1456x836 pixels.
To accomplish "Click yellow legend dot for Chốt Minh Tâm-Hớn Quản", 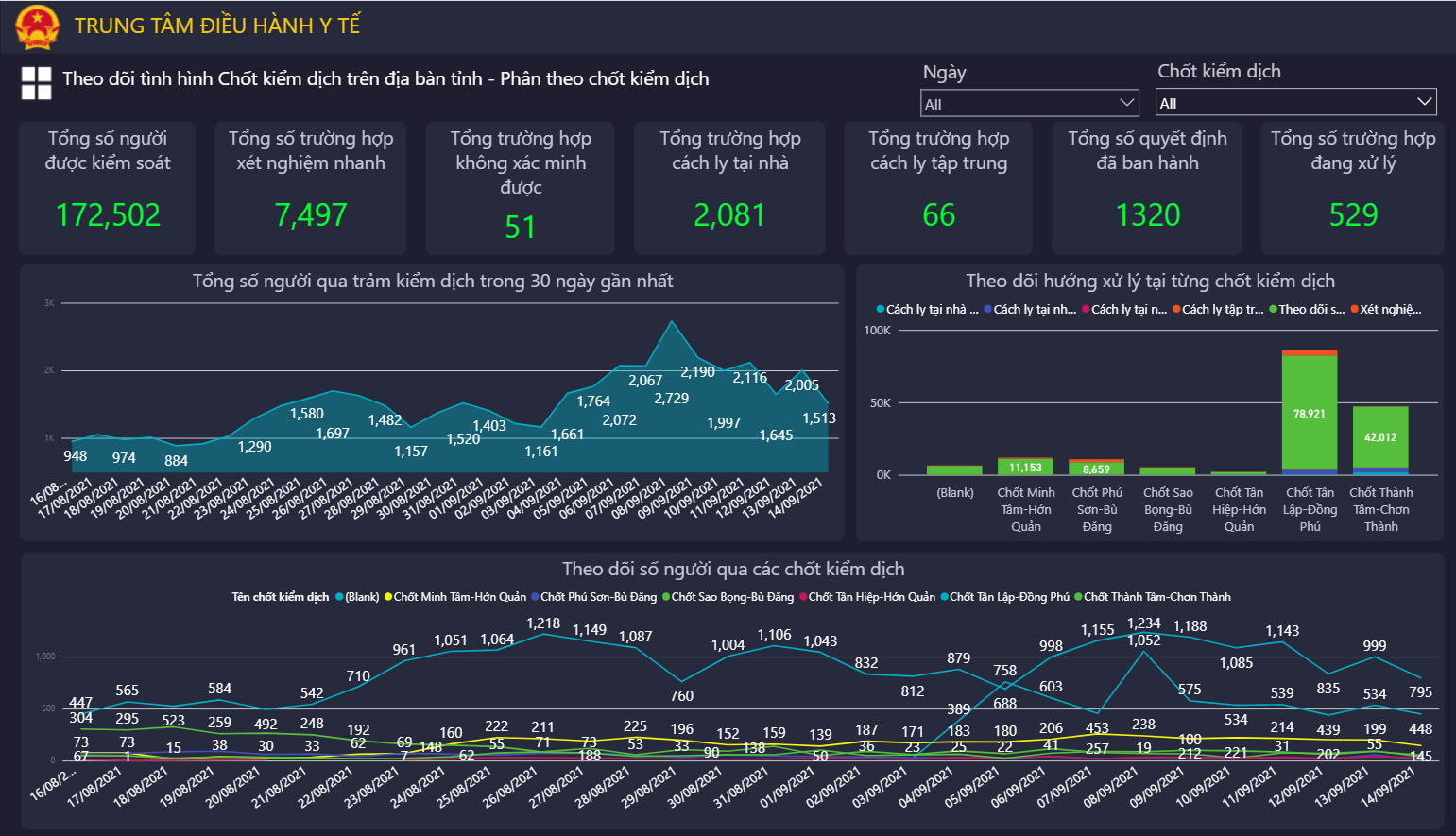I will pyautogui.click(x=388, y=597).
